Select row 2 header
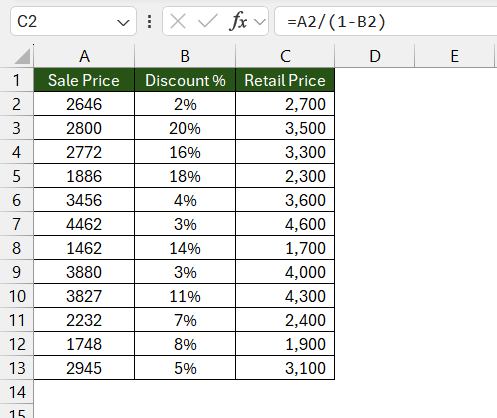Viewport: 497px width, 418px height. (17, 104)
